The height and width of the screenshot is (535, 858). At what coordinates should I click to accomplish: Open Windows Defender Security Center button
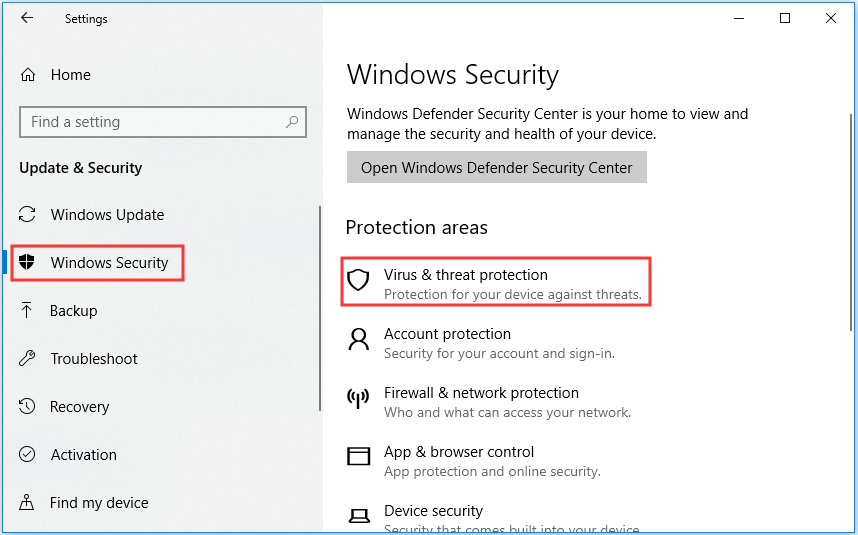coord(496,168)
